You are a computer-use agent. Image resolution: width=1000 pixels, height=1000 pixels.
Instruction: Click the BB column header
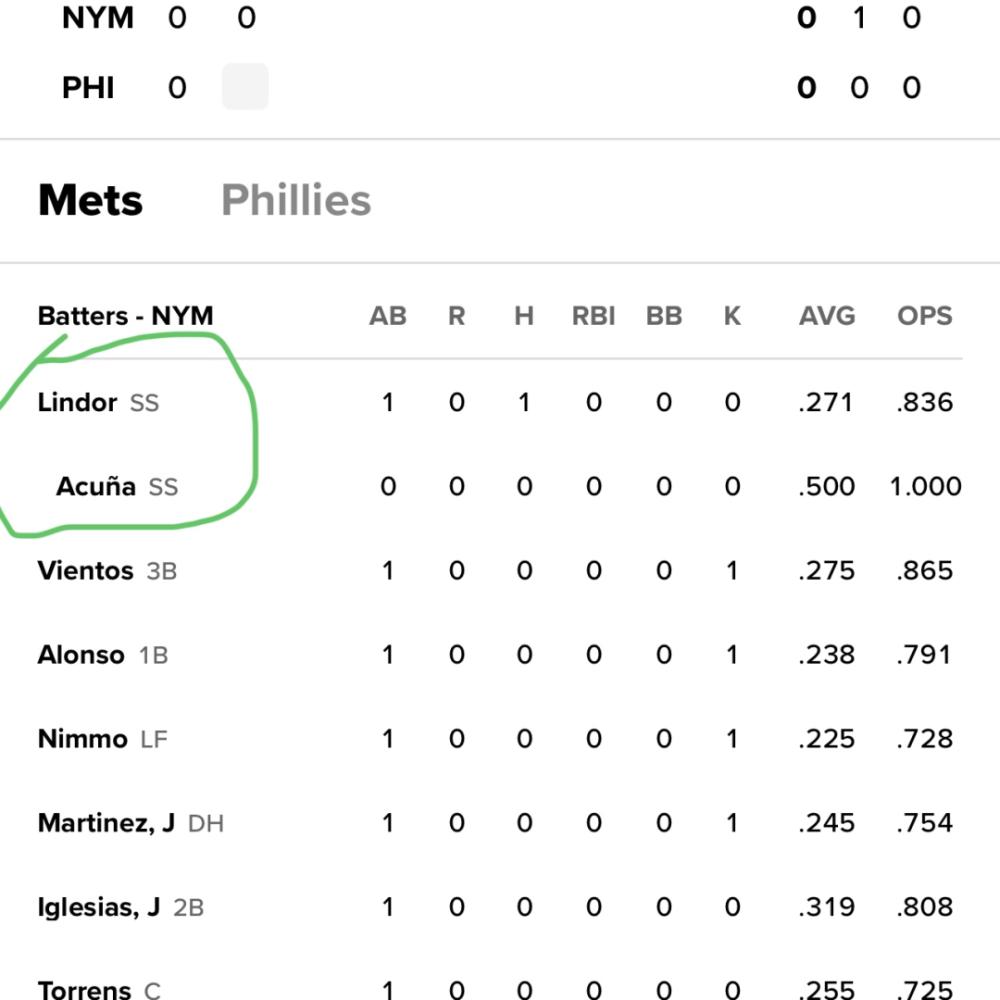coord(664,316)
